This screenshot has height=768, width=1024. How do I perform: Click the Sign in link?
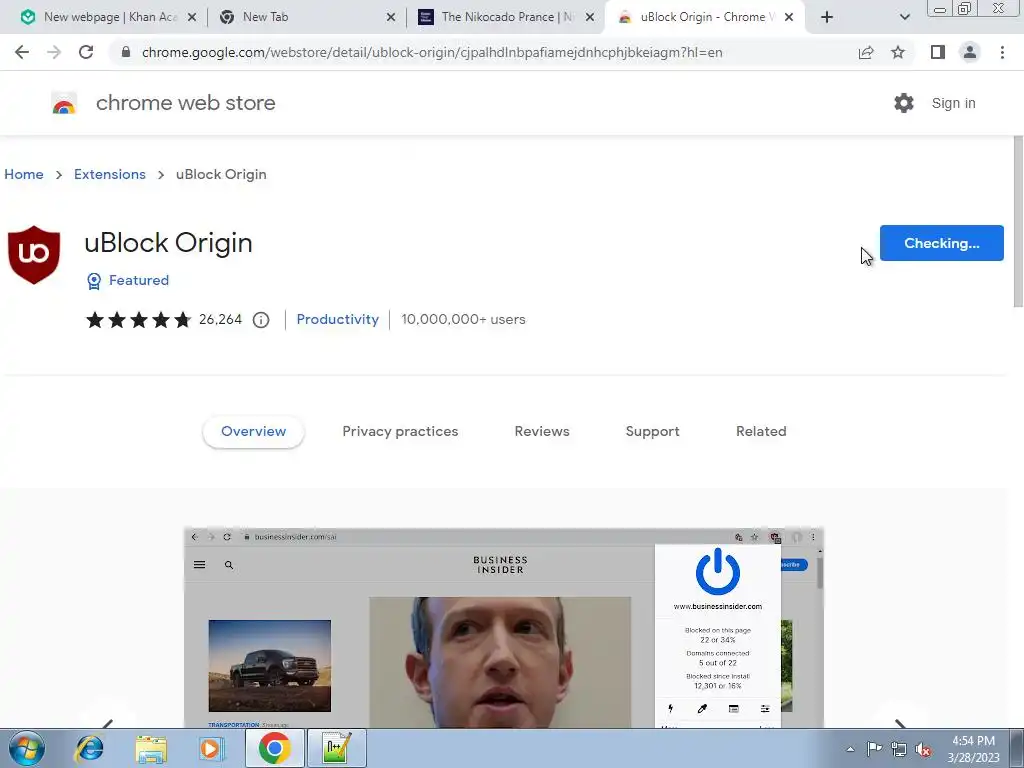(x=953, y=103)
